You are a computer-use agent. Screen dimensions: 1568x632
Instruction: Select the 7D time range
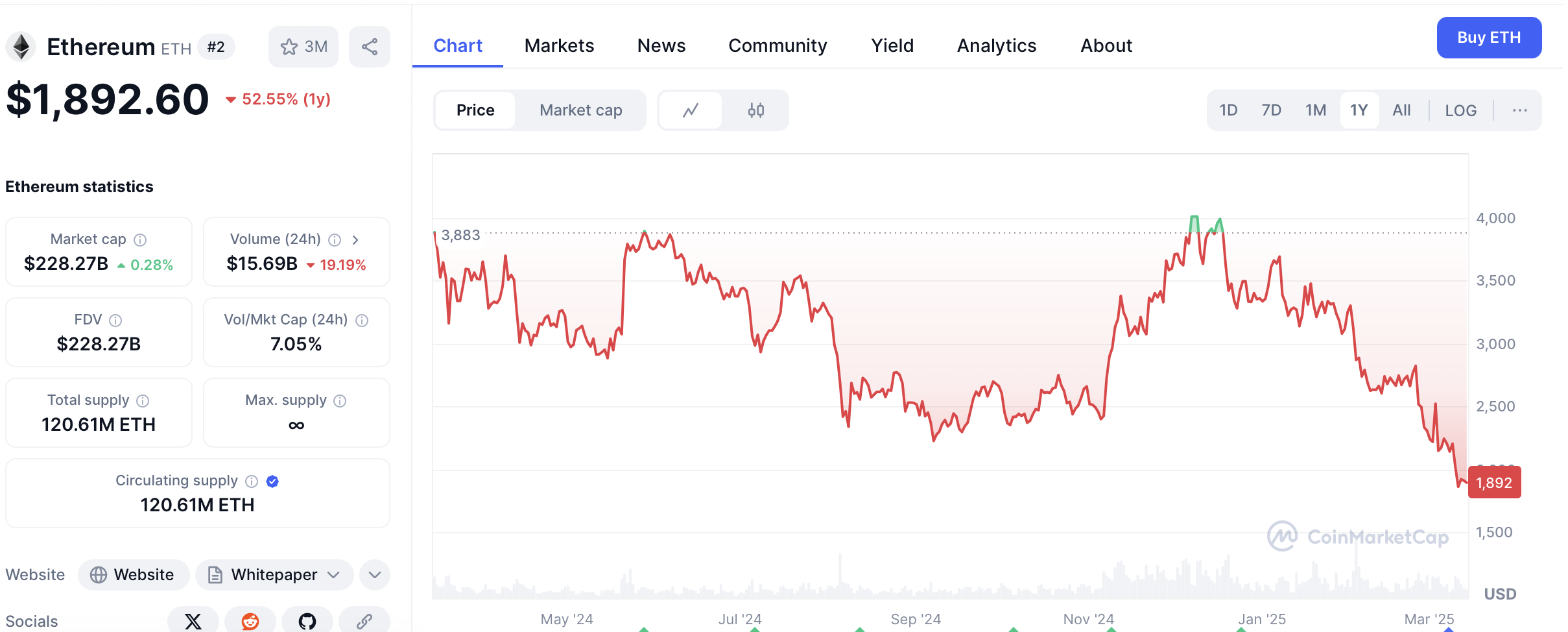[1271, 110]
